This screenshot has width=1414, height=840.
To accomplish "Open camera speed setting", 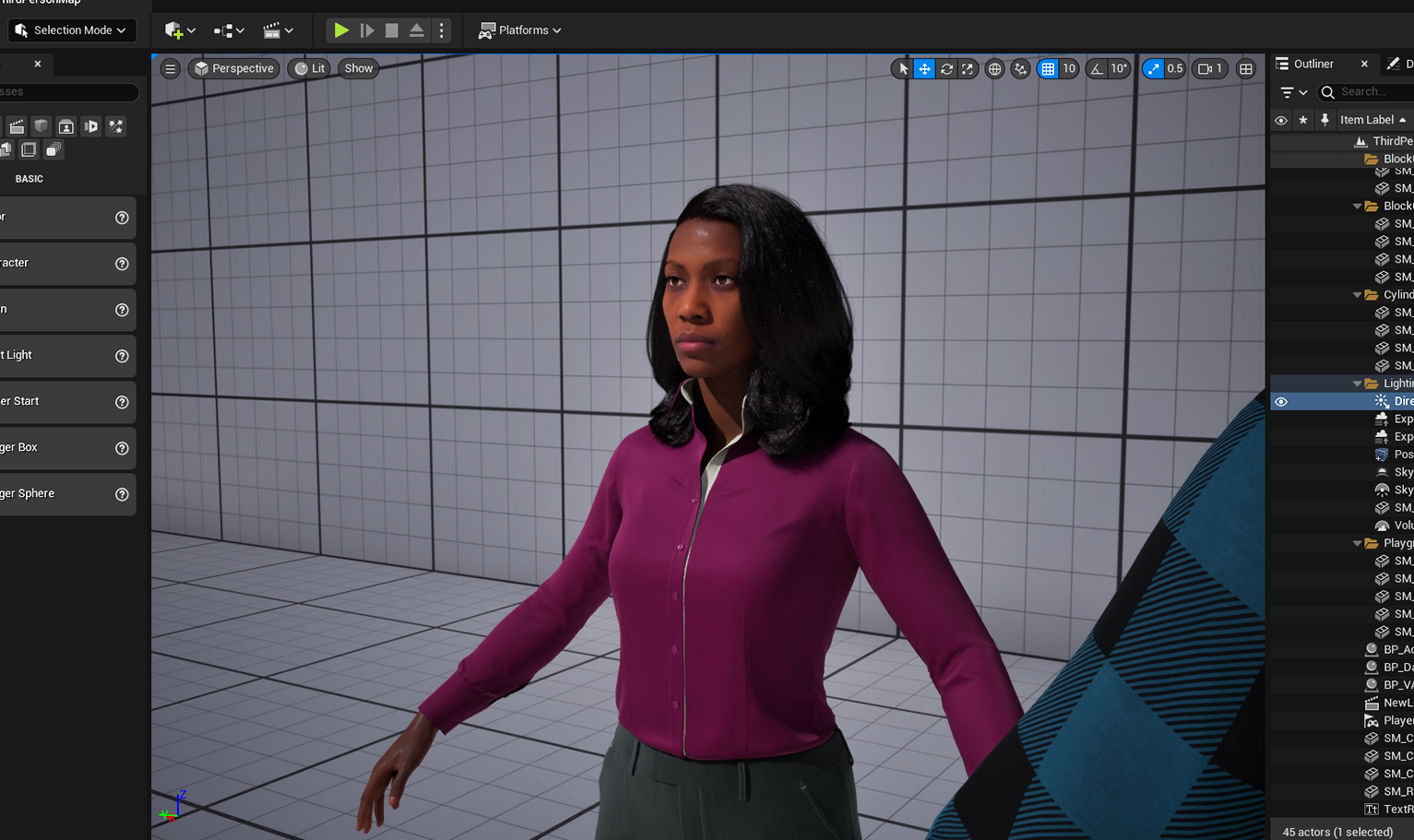I will pos(1210,68).
